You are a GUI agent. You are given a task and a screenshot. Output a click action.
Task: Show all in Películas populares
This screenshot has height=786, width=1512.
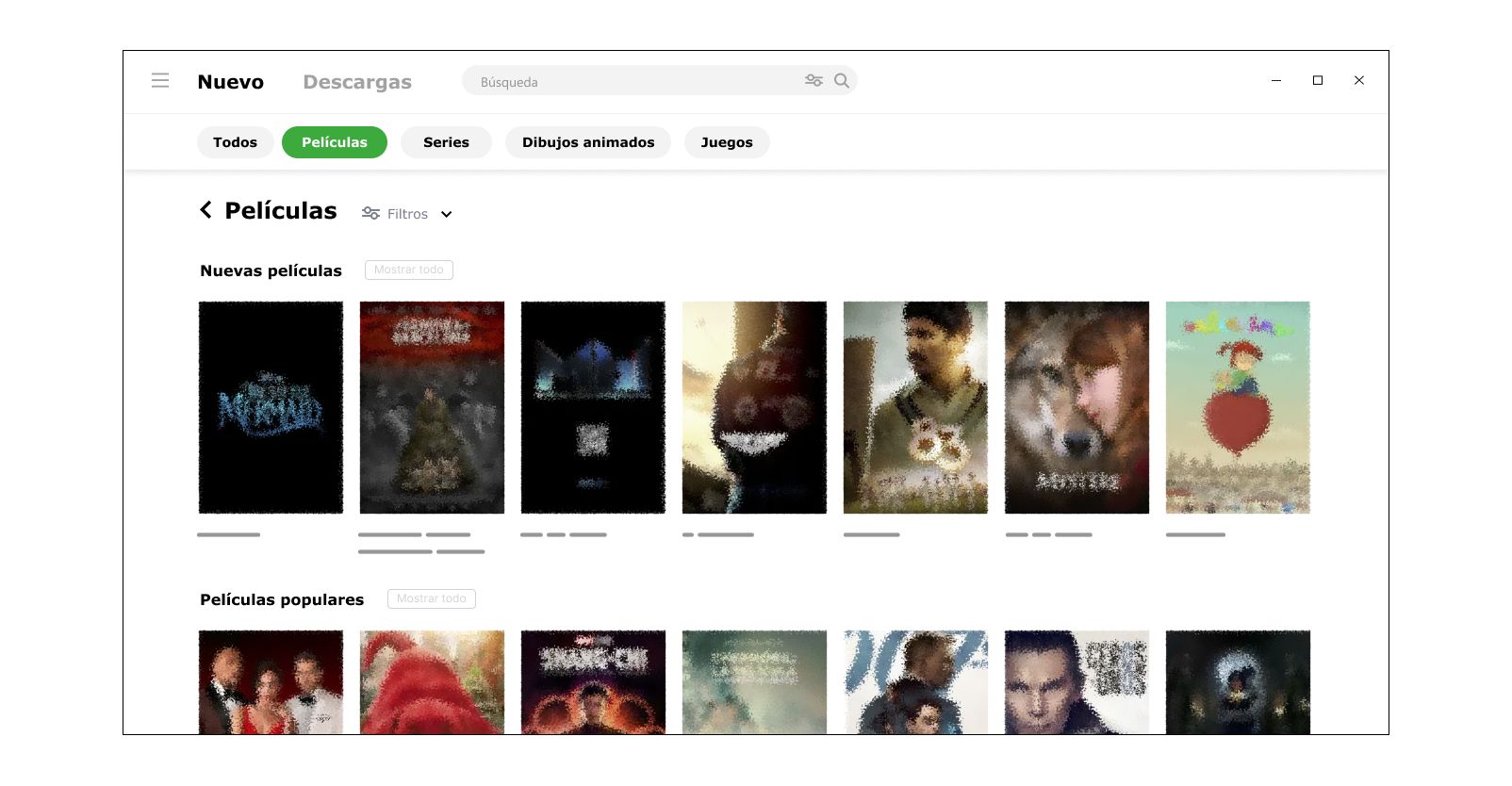coord(432,599)
